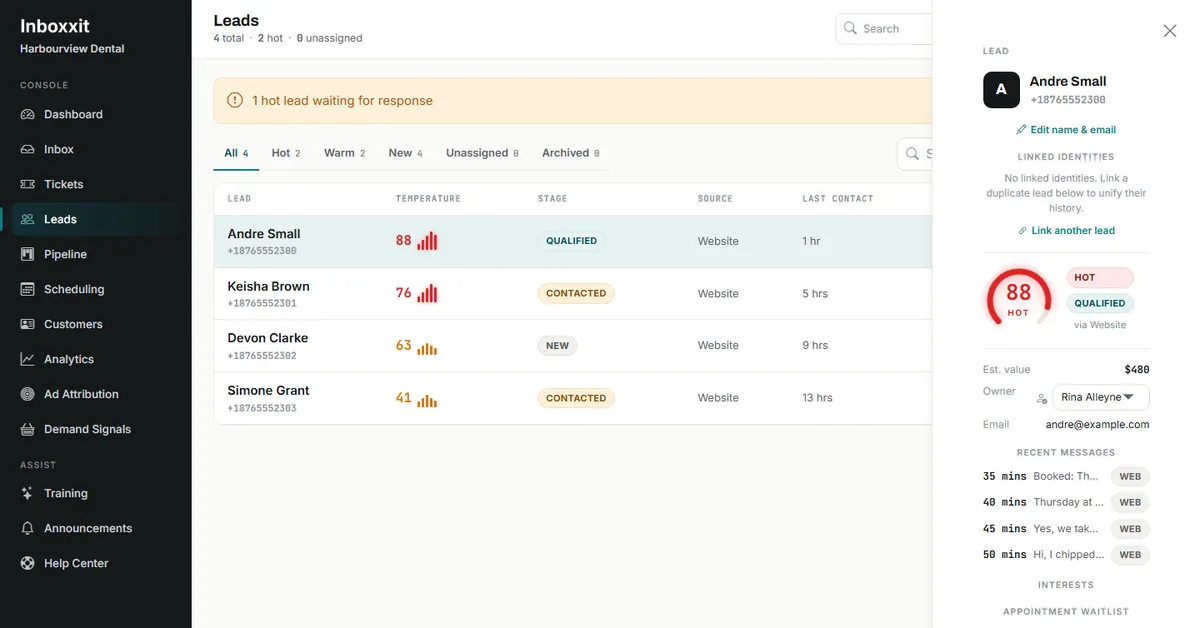1200x628 pixels.
Task: Click temperature bars icon for Simone Grant
Action: pos(427,400)
